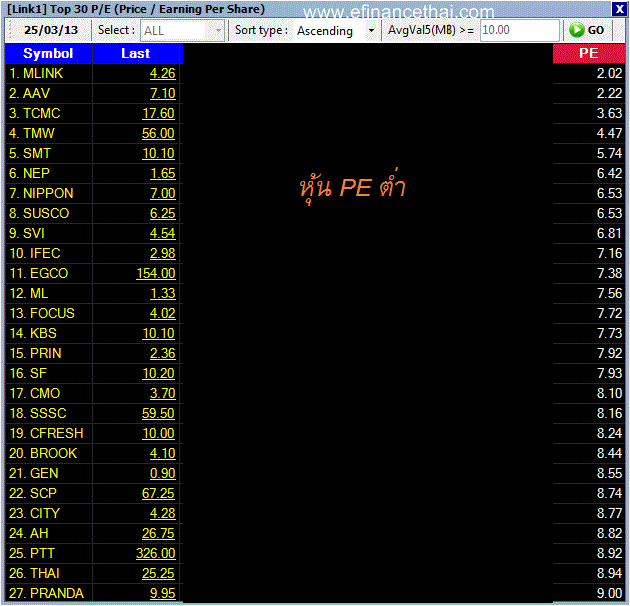This screenshot has width=630, height=606.
Task: Sort by the PE column header
Action: point(589,53)
